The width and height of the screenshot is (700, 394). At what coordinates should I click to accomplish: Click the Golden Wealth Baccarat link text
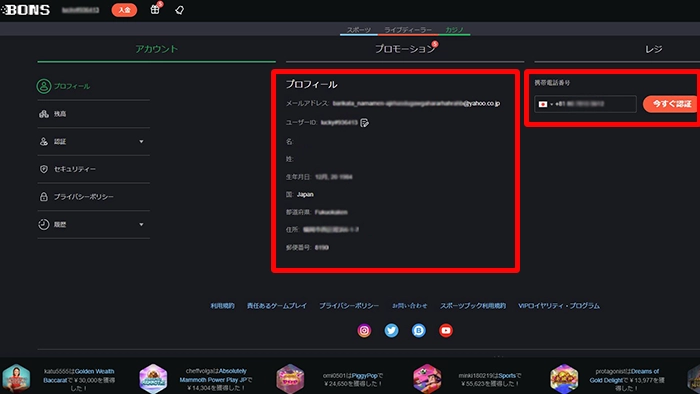79,375
